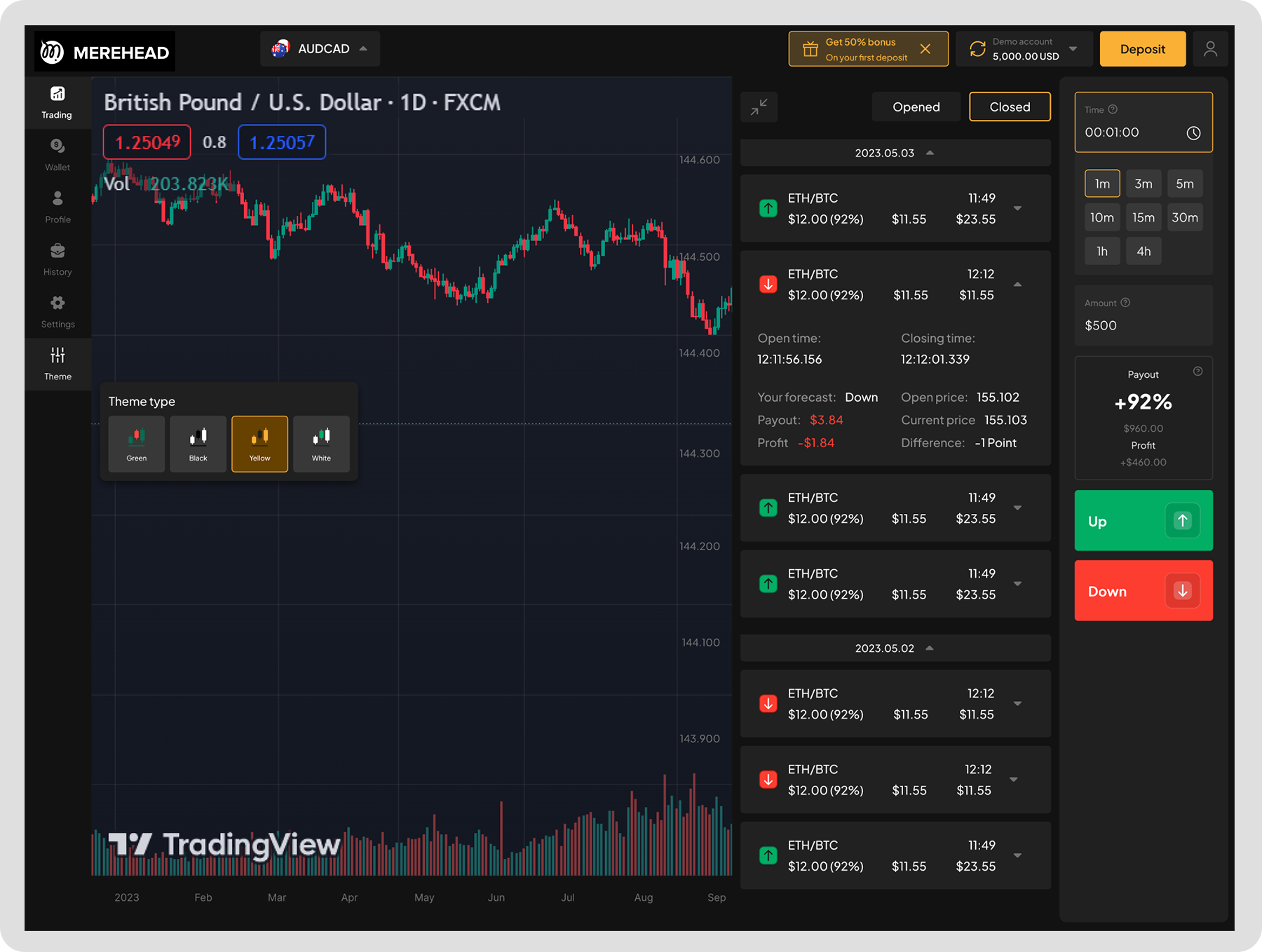The image size is (1262, 952).
Task: Select the 15m time interval
Action: pos(1144,217)
